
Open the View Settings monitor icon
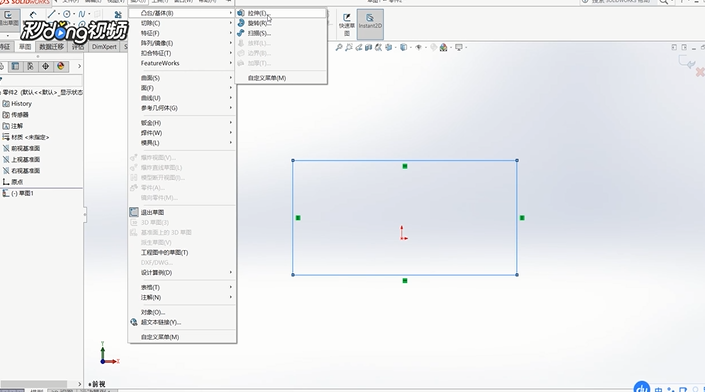point(459,47)
